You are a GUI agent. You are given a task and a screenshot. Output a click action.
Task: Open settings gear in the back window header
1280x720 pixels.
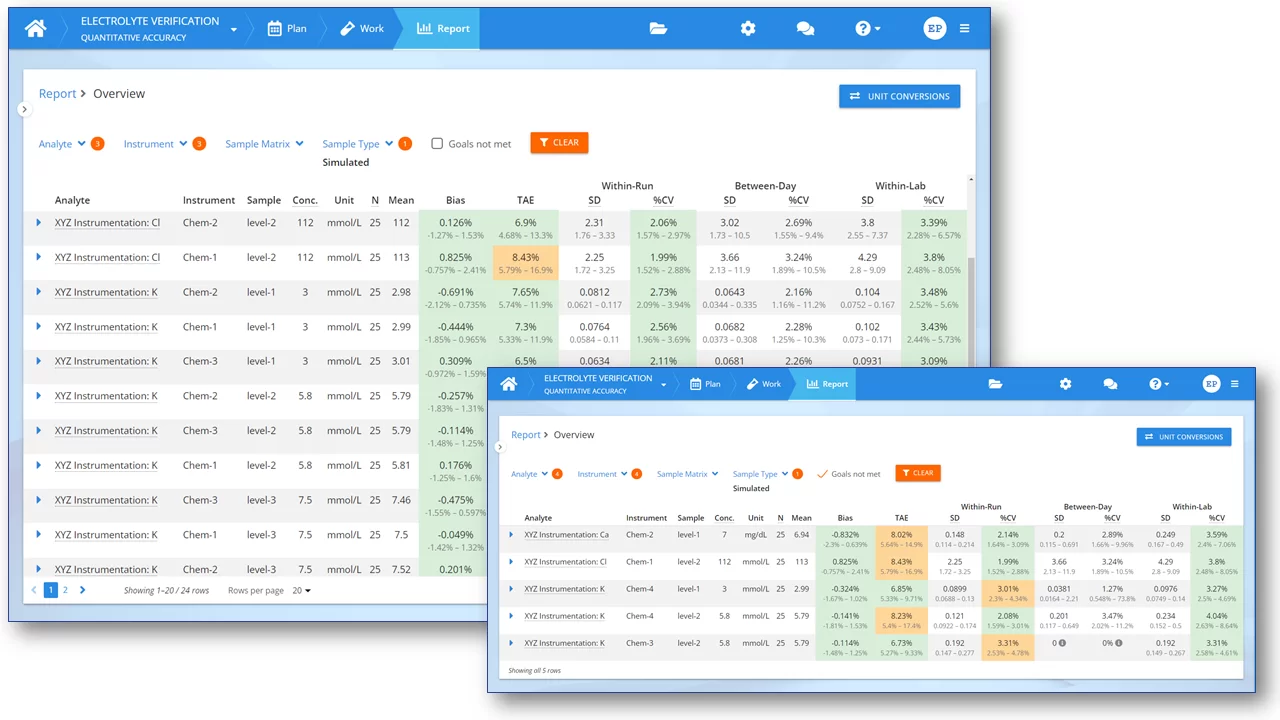(x=748, y=29)
